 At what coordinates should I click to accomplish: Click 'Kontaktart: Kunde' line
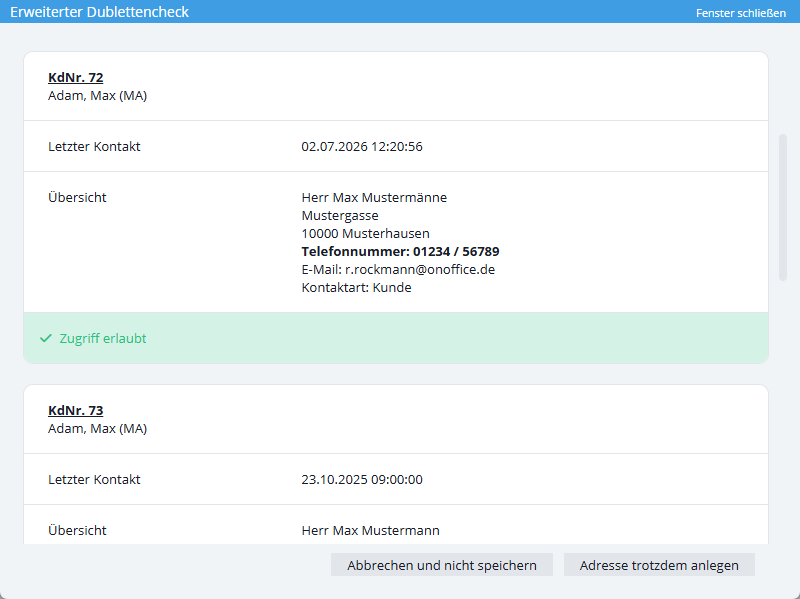pyautogui.click(x=356, y=287)
